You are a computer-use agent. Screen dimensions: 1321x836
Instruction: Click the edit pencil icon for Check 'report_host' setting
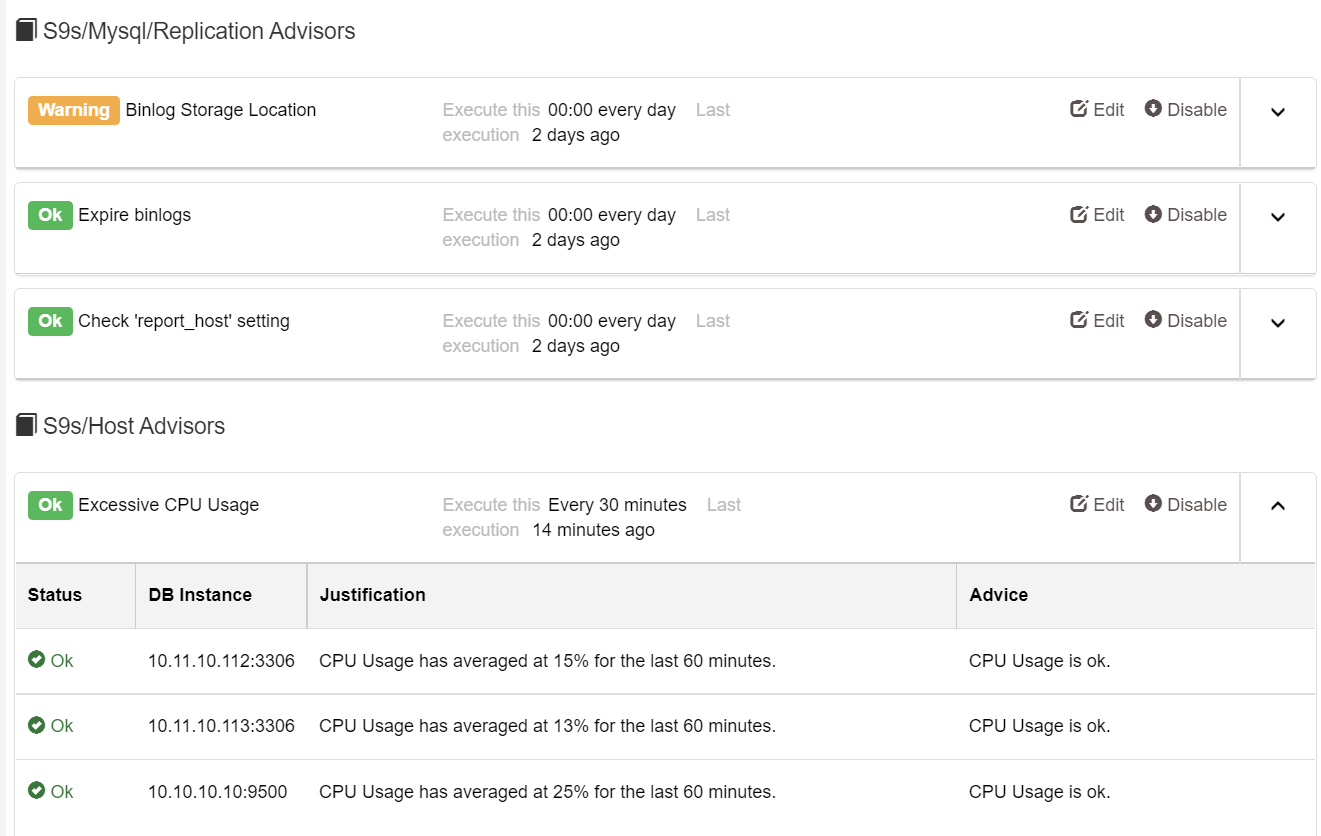[x=1079, y=320]
